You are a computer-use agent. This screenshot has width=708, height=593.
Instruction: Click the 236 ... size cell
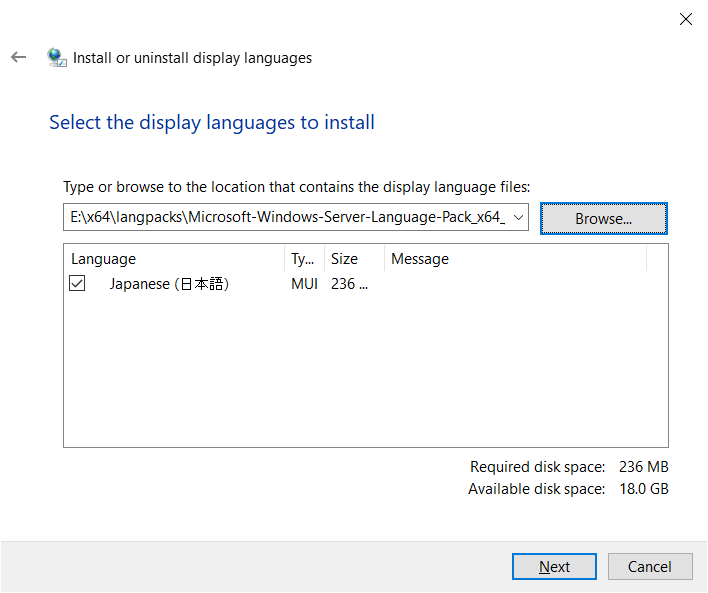[349, 284]
